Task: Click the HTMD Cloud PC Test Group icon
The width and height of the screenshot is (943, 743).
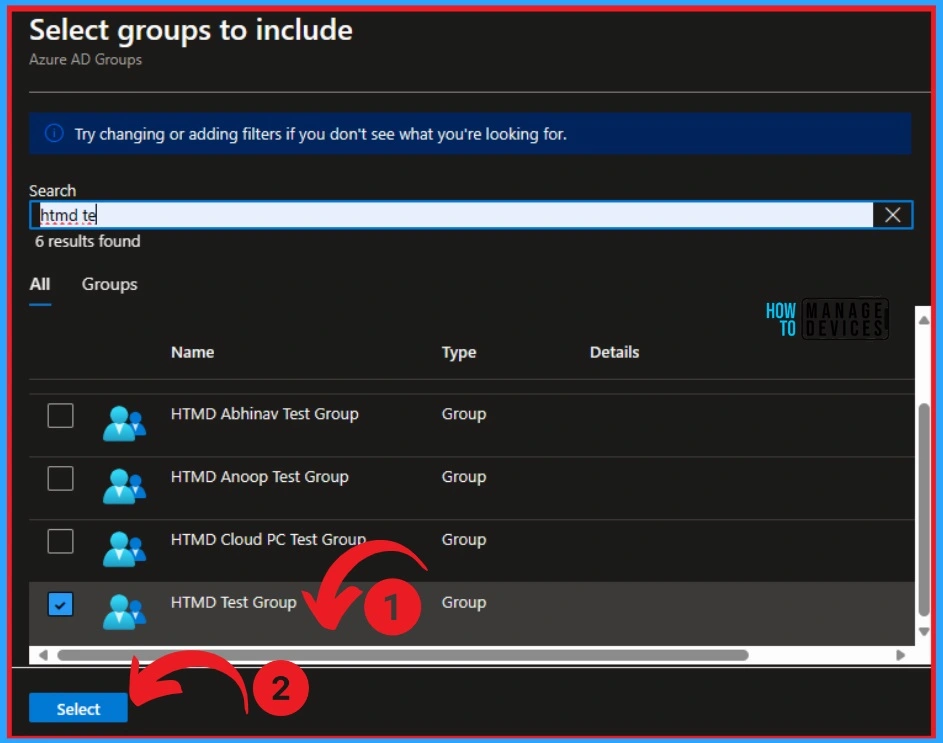Action: (124, 548)
